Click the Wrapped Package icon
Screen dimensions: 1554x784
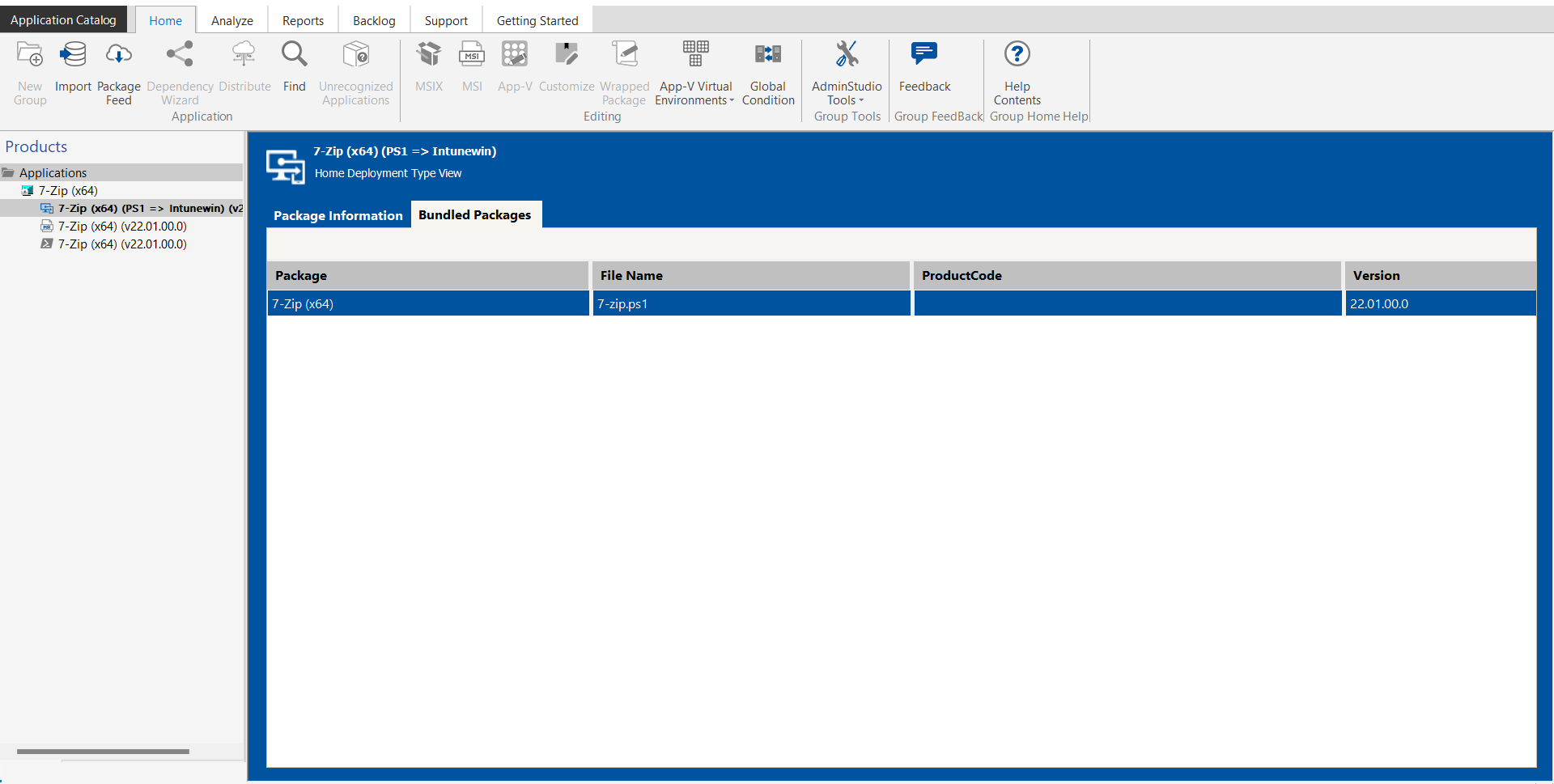625,55
